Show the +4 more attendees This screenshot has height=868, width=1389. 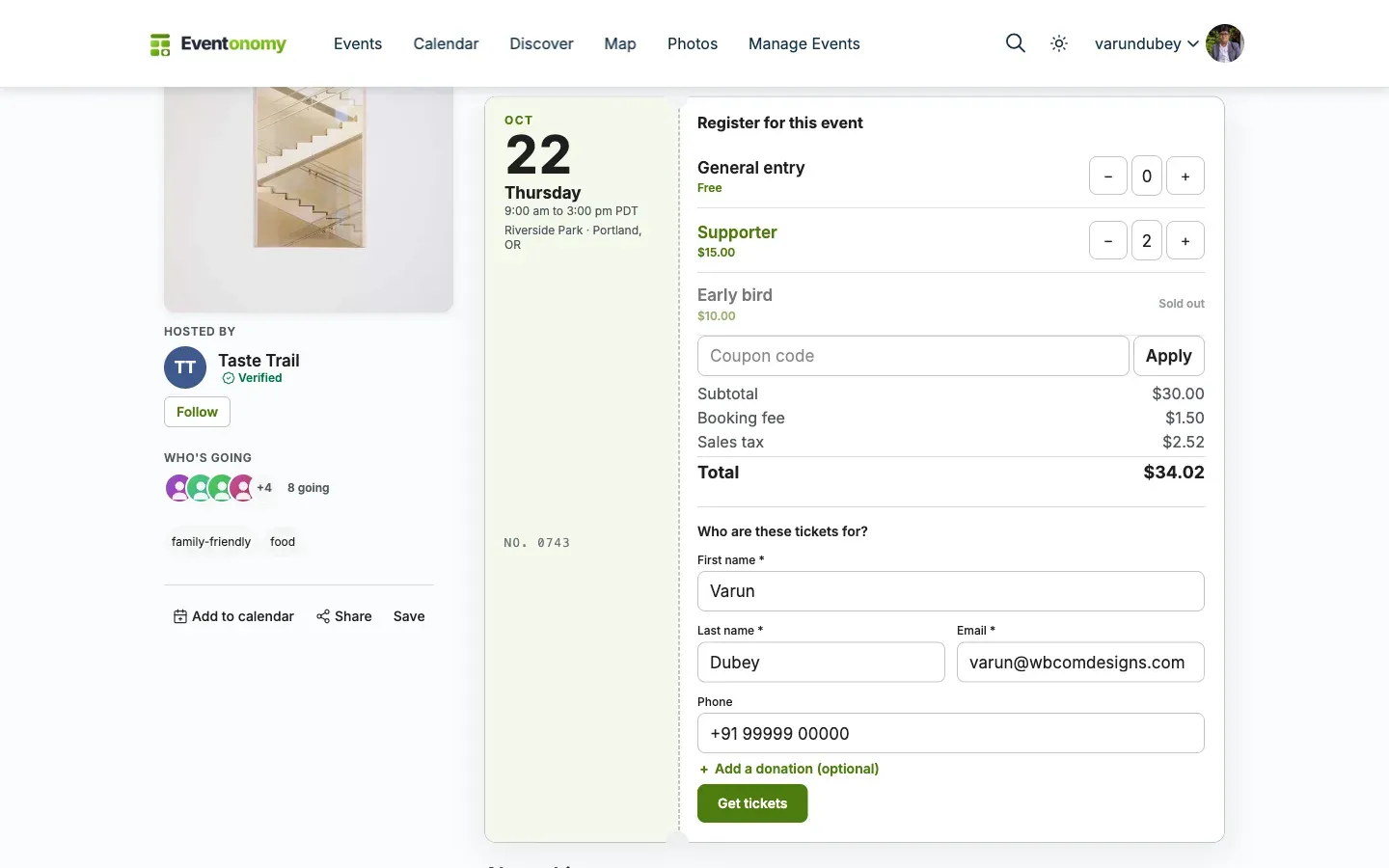(264, 488)
